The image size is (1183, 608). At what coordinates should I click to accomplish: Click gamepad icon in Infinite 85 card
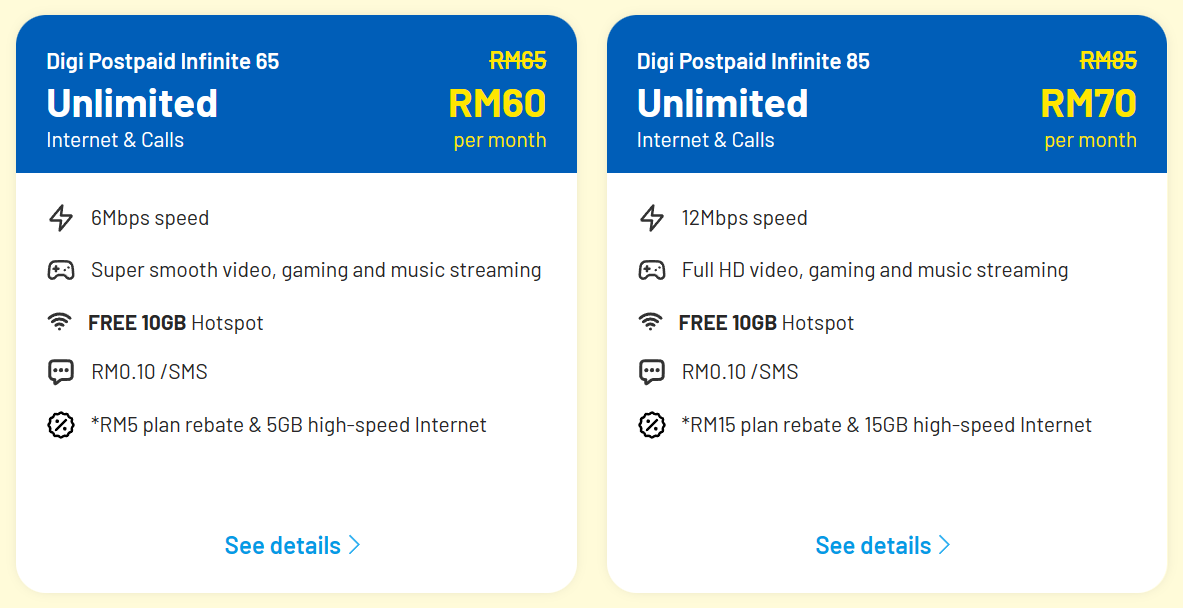coord(652,270)
